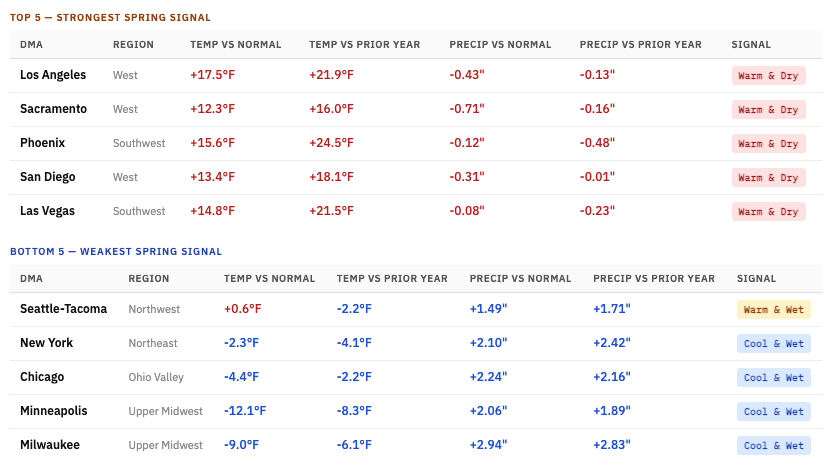This screenshot has width=824, height=467.
Task: Select Las Vegas +21.5°F value
Action: 331,211
